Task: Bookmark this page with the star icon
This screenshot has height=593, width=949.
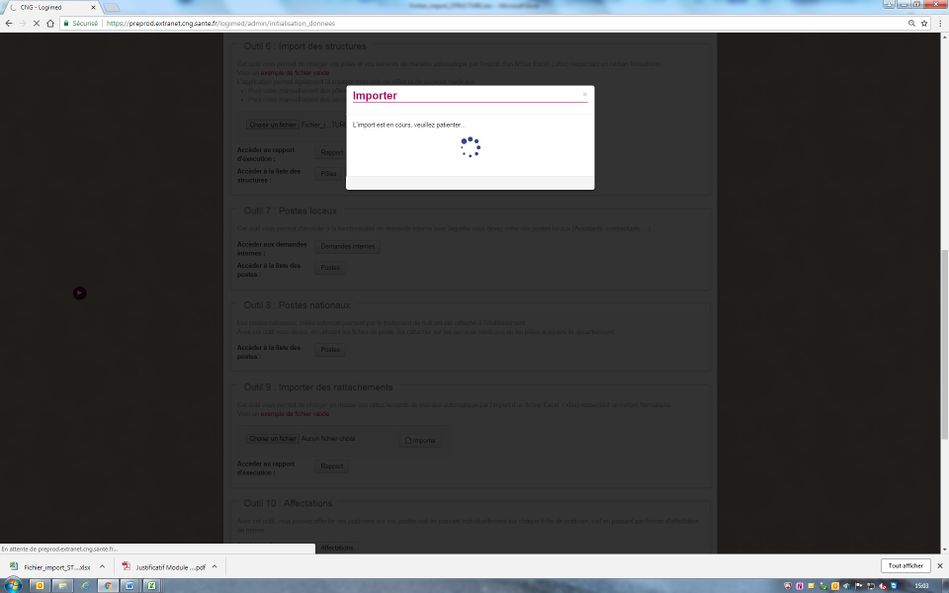Action: point(924,24)
